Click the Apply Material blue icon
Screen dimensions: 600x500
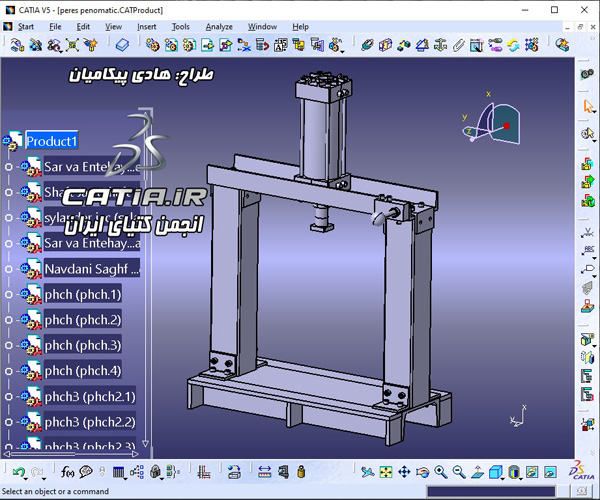122,45
